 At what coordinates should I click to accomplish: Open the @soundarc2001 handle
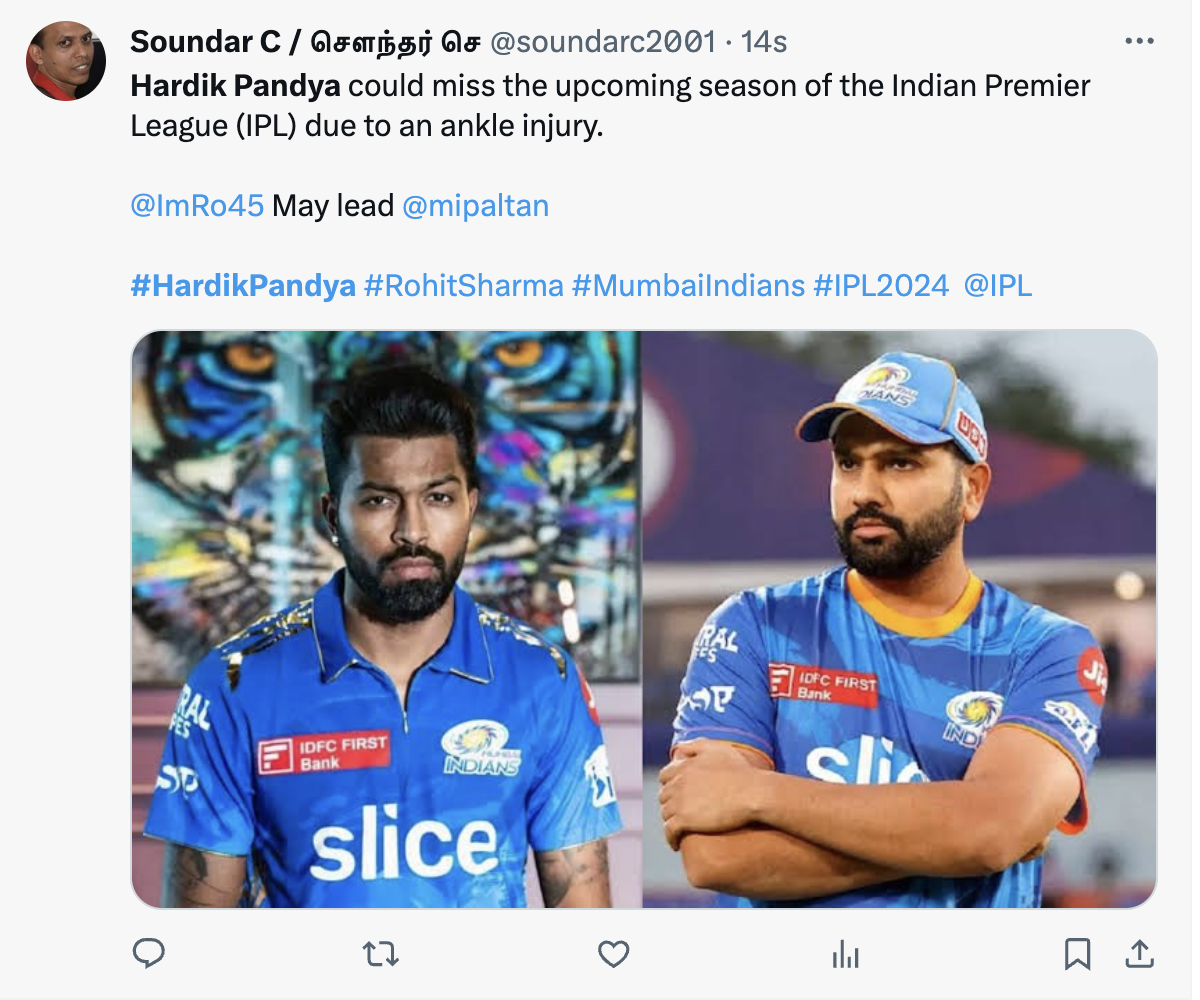click(x=603, y=42)
